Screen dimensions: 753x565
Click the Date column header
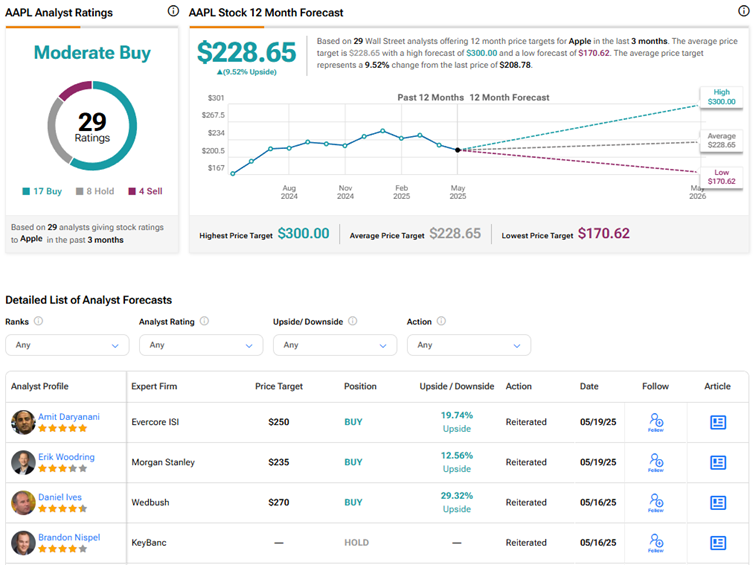pyautogui.click(x=589, y=386)
